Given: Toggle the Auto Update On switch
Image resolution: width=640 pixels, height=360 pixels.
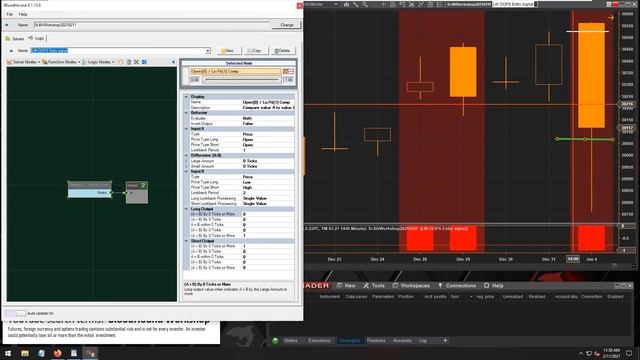Looking at the screenshot, I should [16, 313].
